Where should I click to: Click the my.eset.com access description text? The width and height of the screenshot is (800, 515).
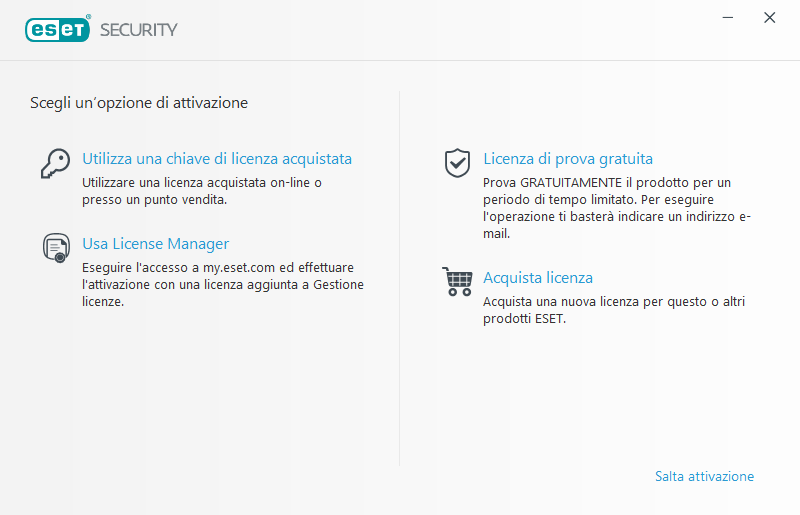coord(222,285)
